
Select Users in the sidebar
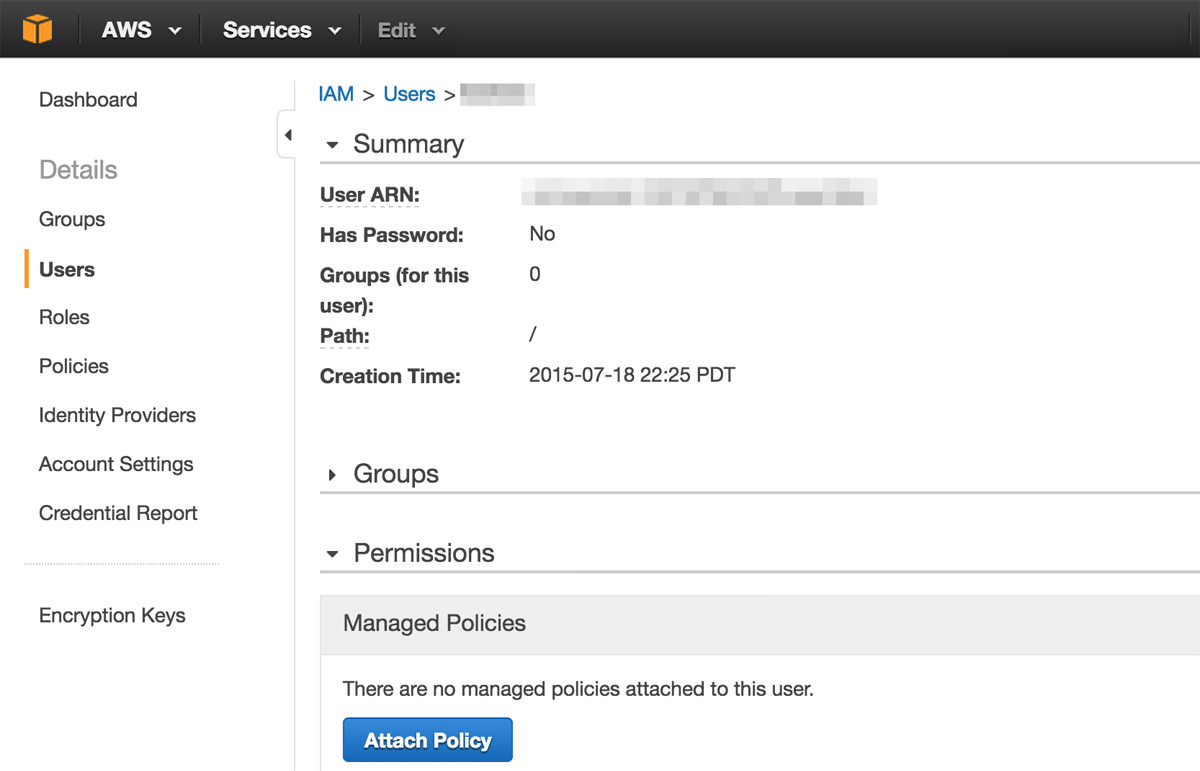(x=67, y=270)
